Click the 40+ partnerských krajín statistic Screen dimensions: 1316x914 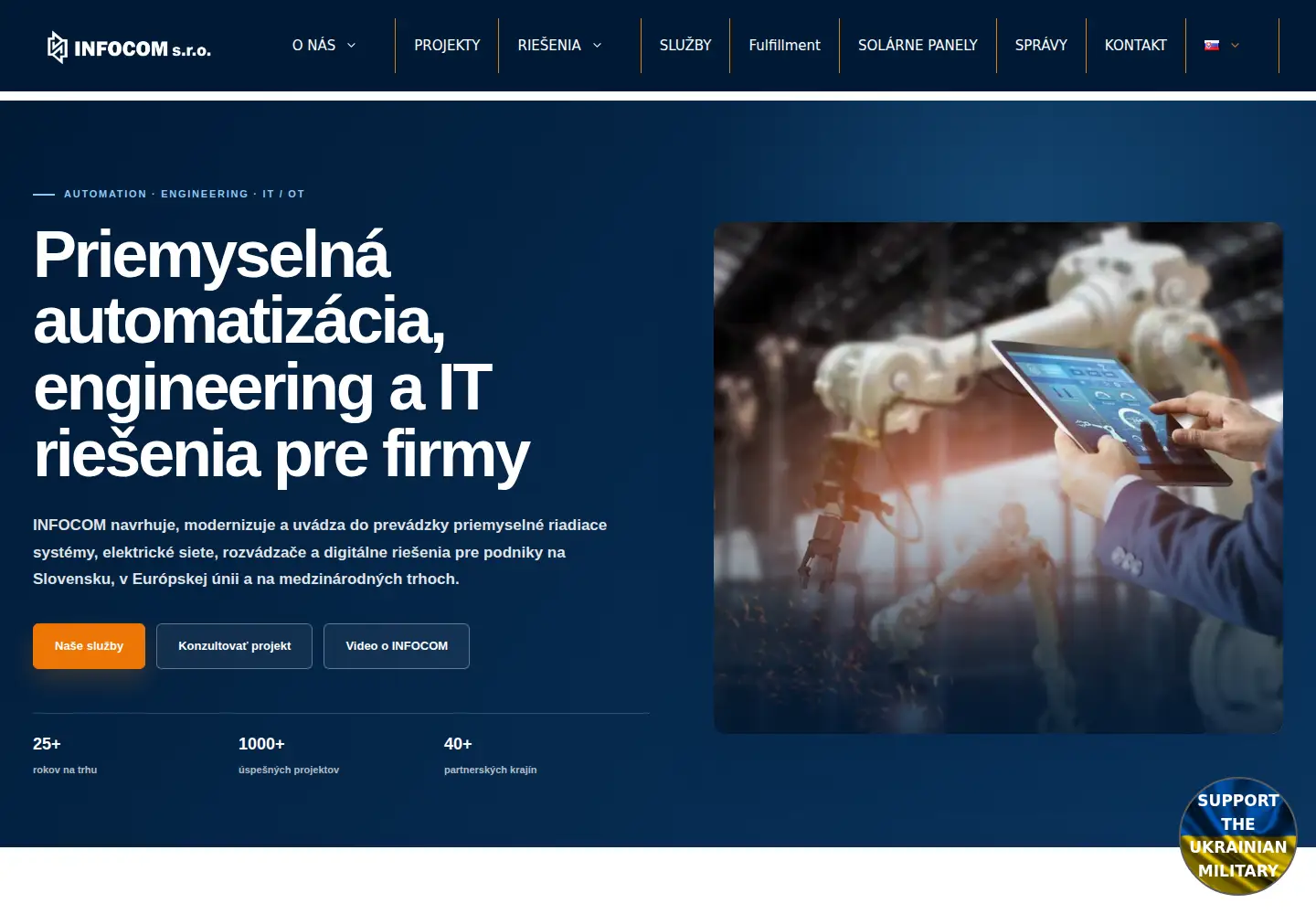490,755
